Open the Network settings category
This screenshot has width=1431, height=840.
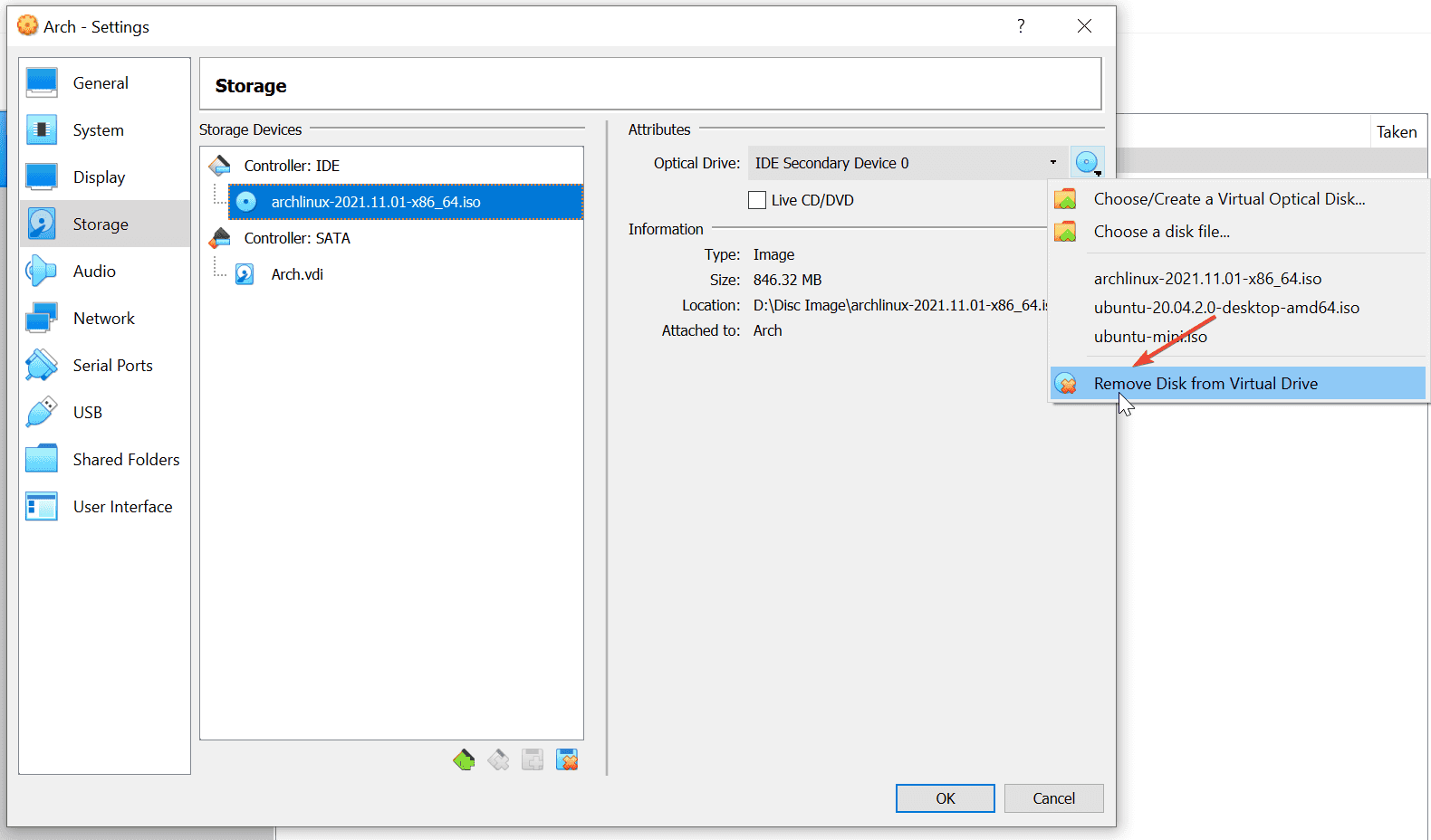105,318
